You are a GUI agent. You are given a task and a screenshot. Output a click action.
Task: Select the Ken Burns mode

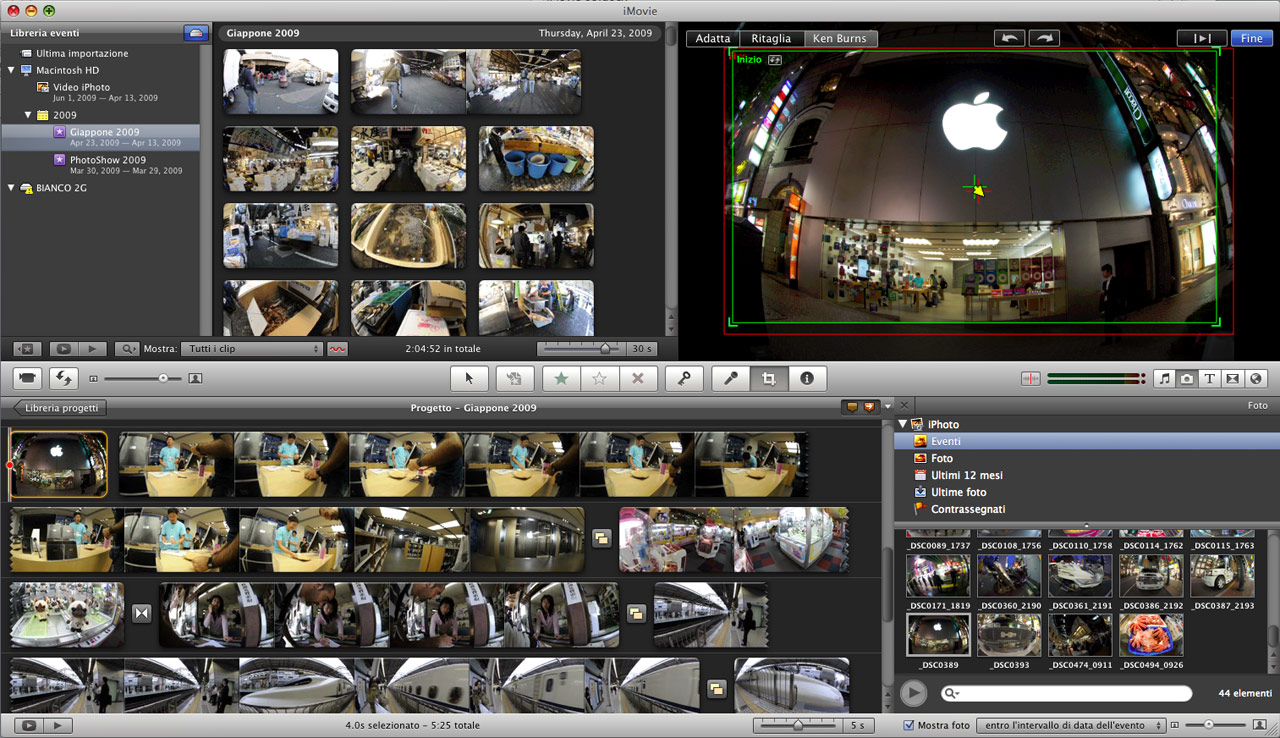[x=840, y=39]
